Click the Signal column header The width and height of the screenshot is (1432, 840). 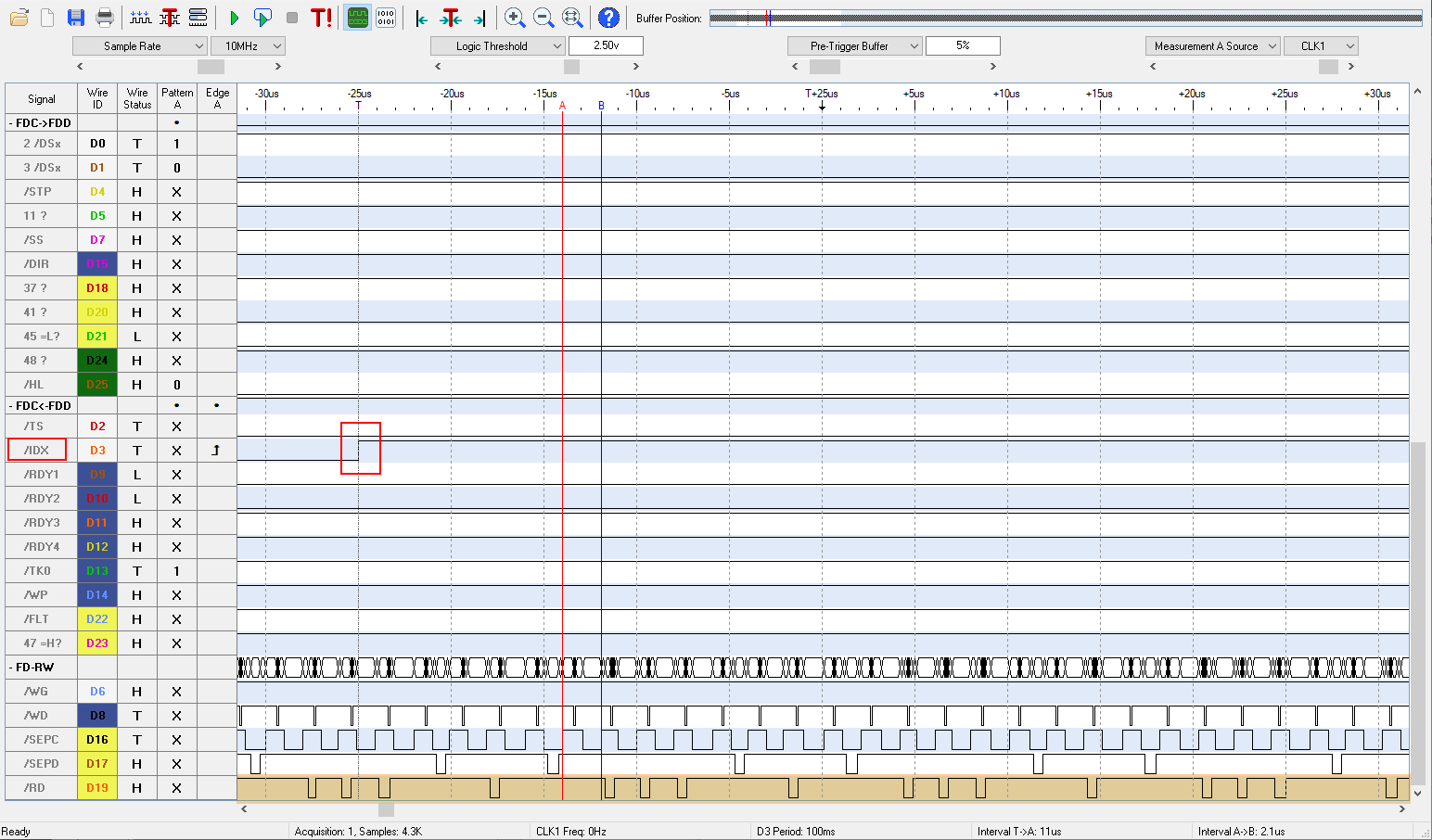(x=41, y=98)
